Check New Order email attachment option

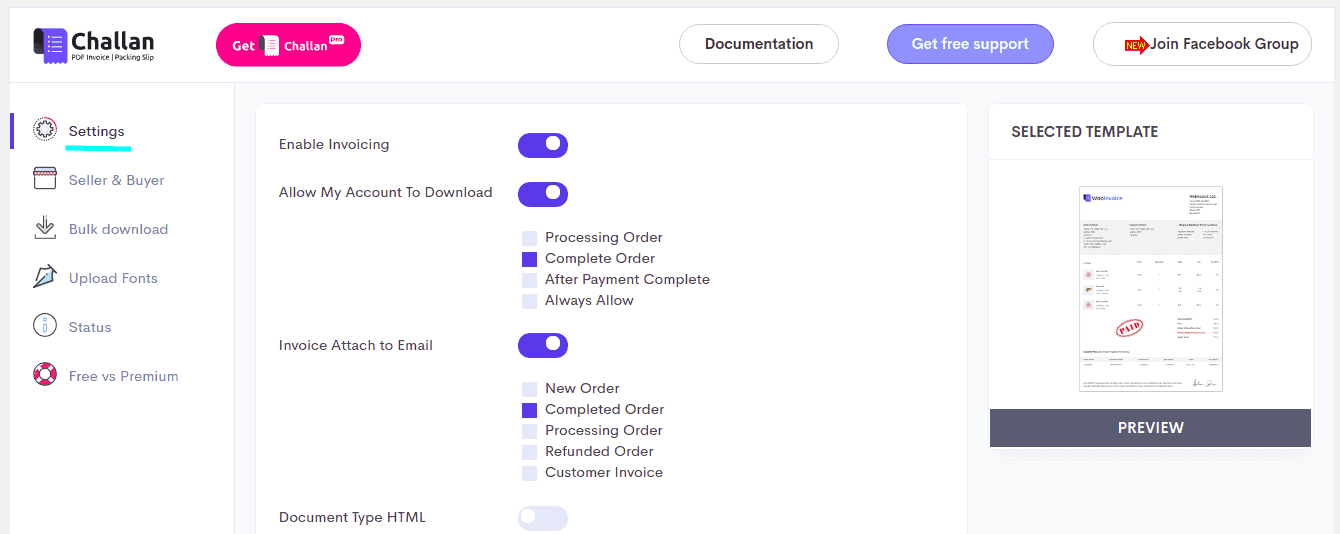tap(529, 389)
